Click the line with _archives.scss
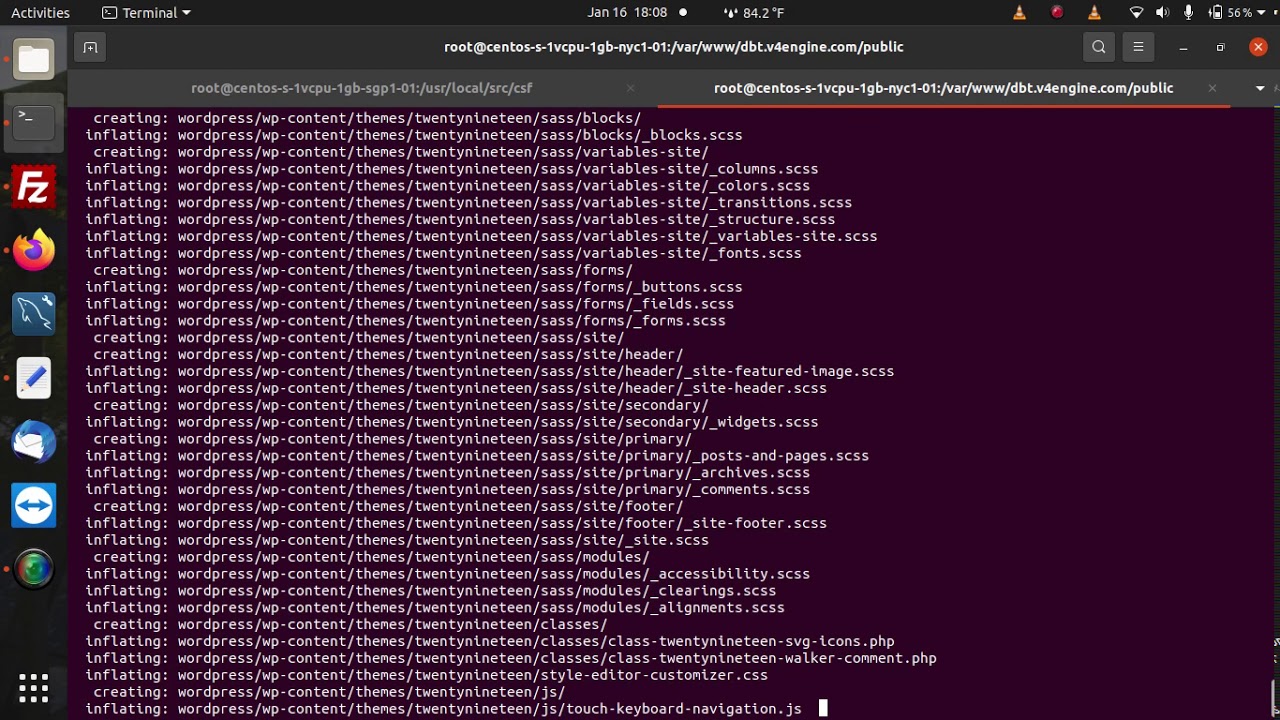Image resolution: width=1280 pixels, height=720 pixels. (448, 473)
